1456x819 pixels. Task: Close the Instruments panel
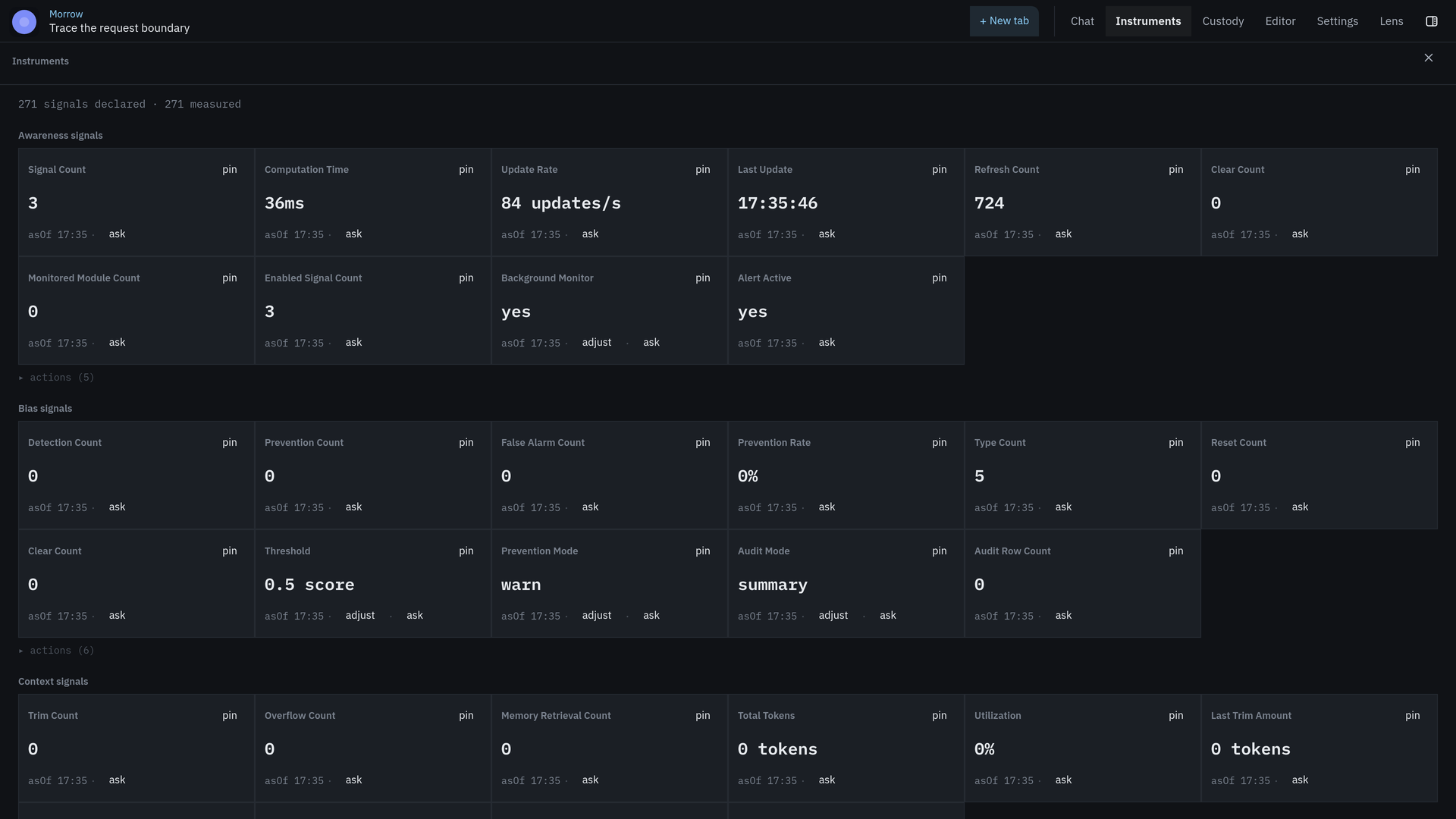click(1429, 58)
